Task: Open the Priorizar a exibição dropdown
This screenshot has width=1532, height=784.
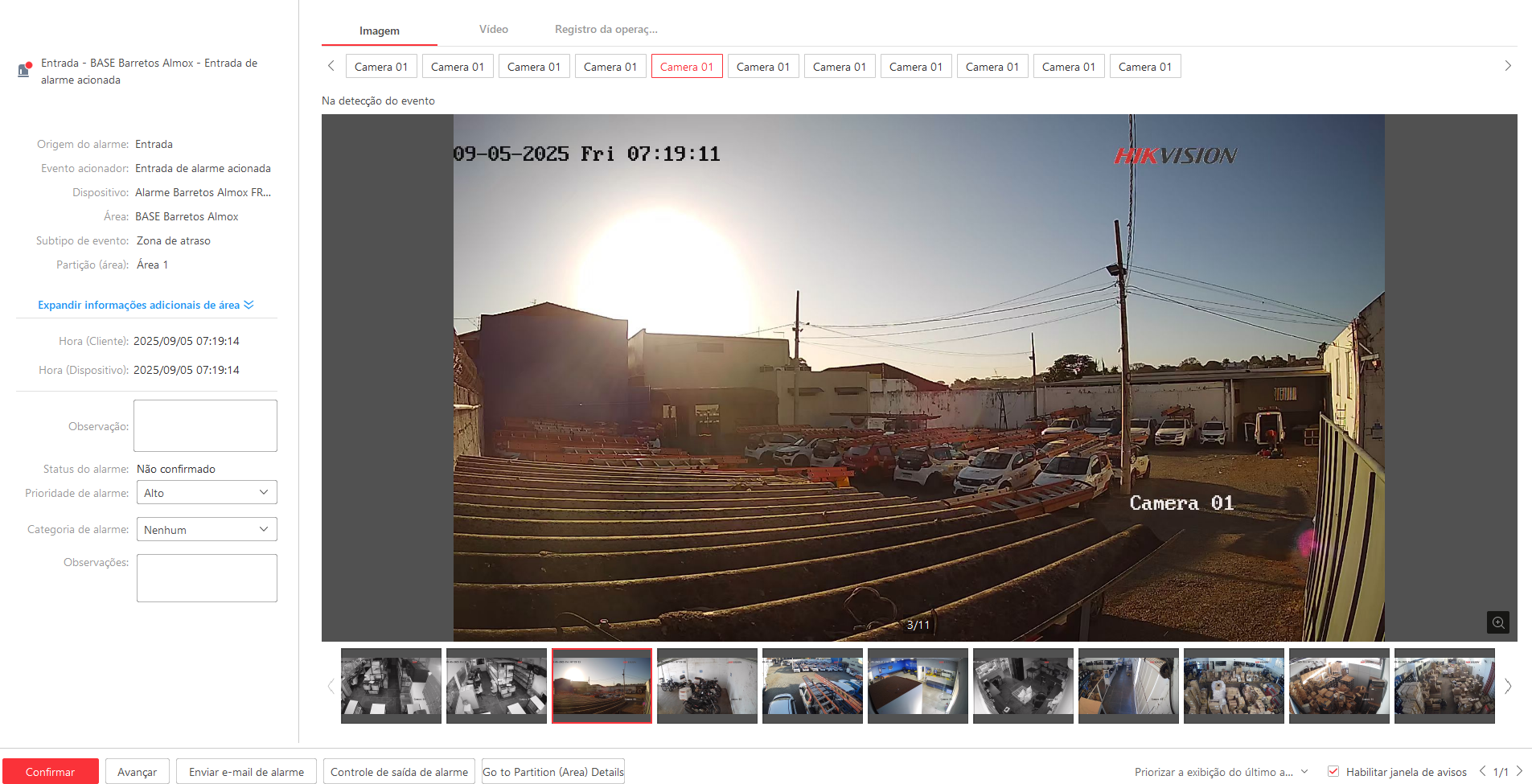Action: (1221, 772)
